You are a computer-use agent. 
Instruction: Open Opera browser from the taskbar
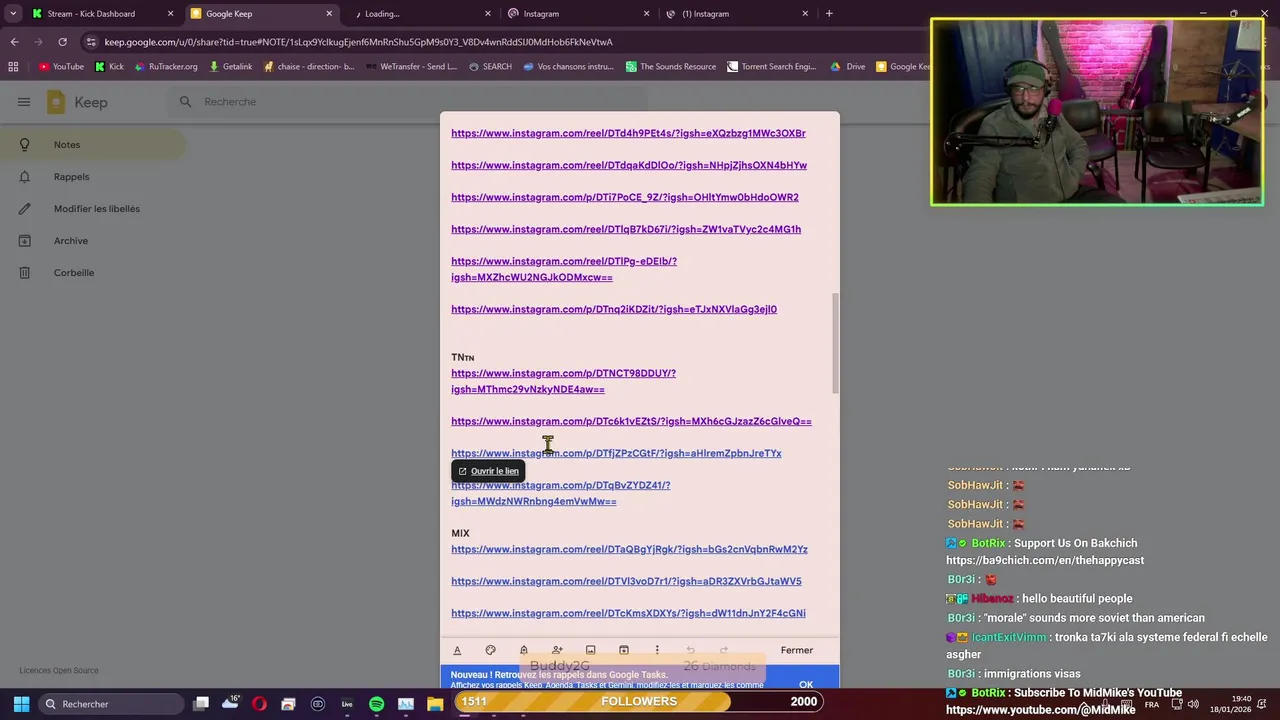coord(259,704)
